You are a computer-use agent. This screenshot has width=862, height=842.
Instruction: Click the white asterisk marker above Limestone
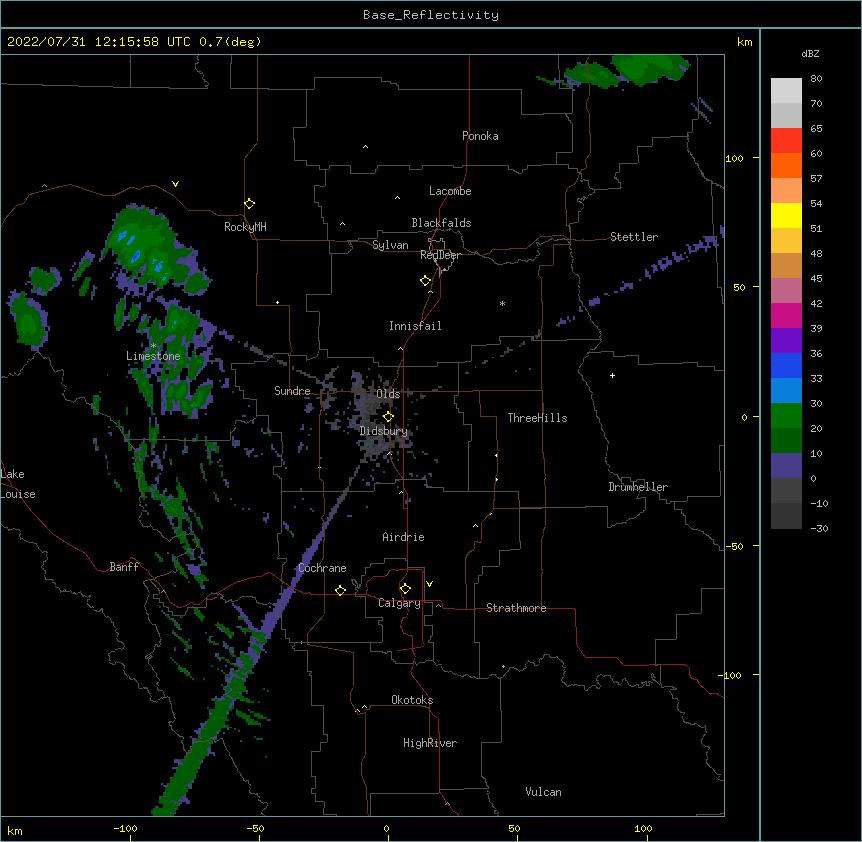point(154,346)
